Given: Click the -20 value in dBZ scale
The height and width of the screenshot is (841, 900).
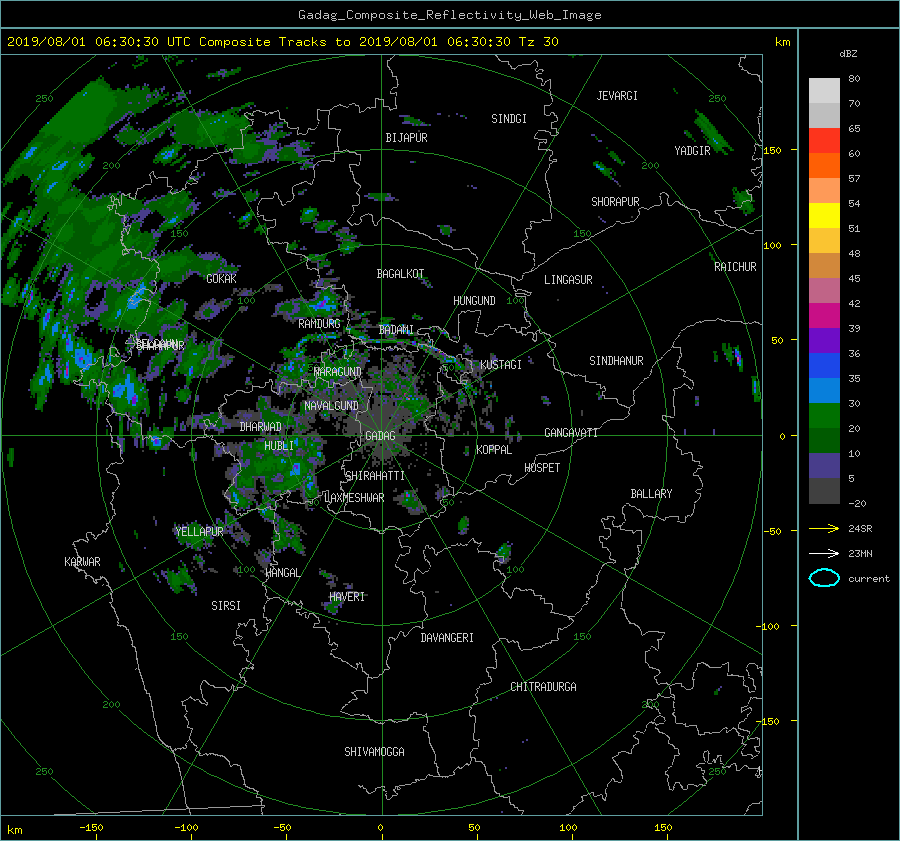Looking at the screenshot, I should click(x=857, y=503).
